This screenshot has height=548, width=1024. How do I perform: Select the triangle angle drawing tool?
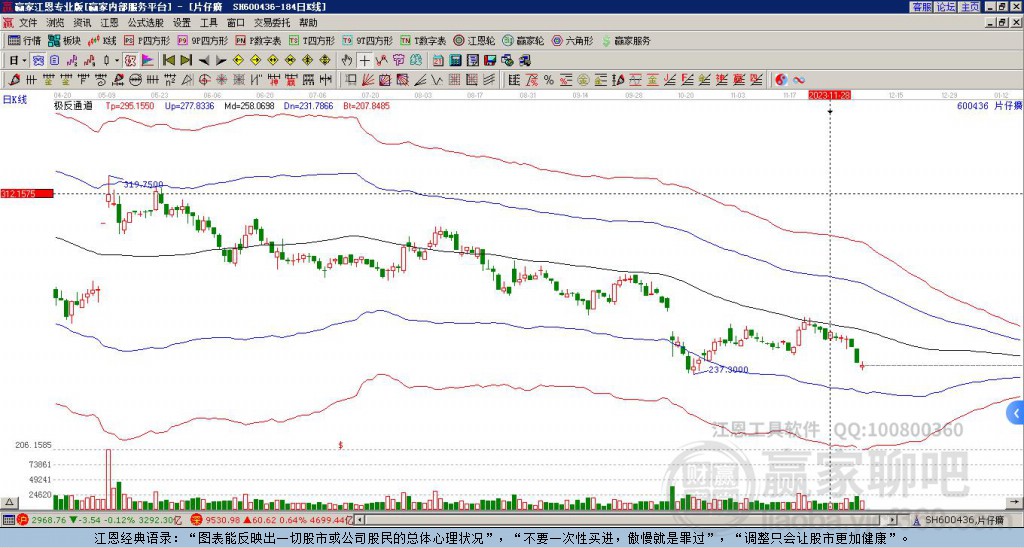187,80
